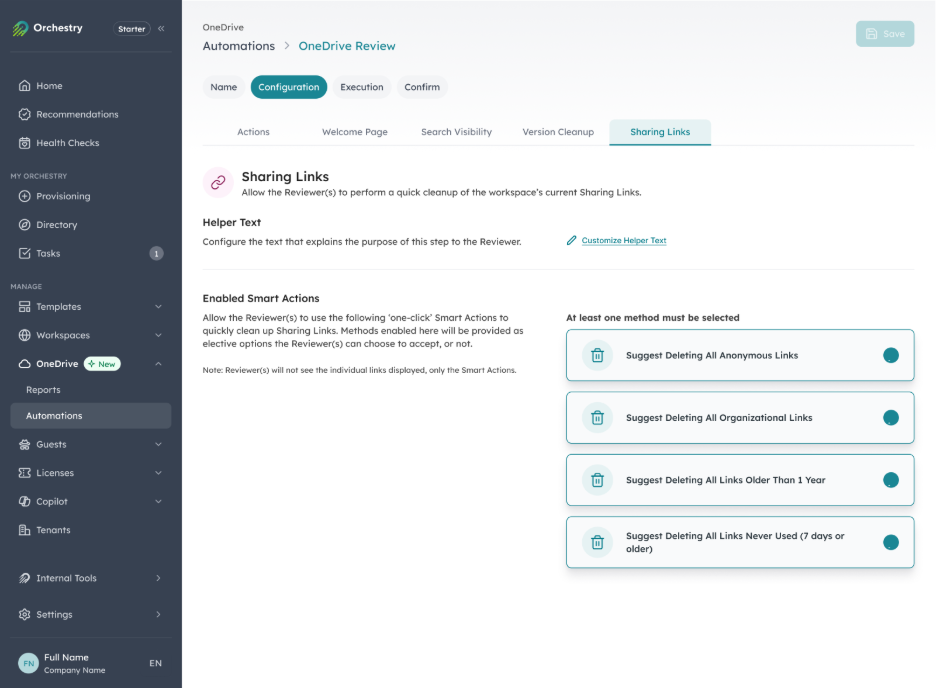Image resolution: width=936 pixels, height=688 pixels.
Task: Click trash icon for Links Never Used
Action: coord(597,542)
